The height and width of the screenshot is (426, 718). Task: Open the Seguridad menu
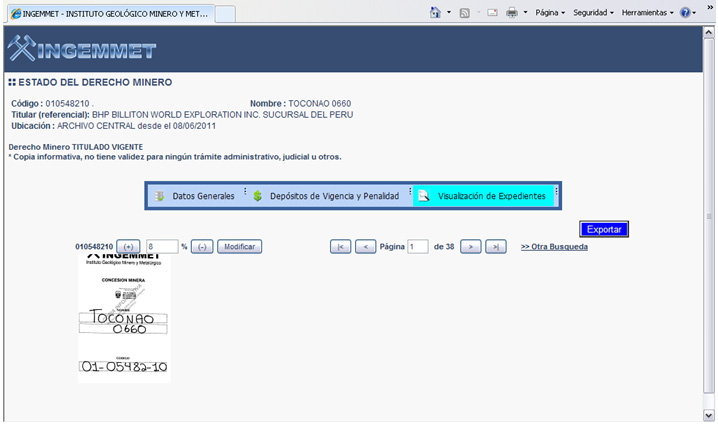593,13
